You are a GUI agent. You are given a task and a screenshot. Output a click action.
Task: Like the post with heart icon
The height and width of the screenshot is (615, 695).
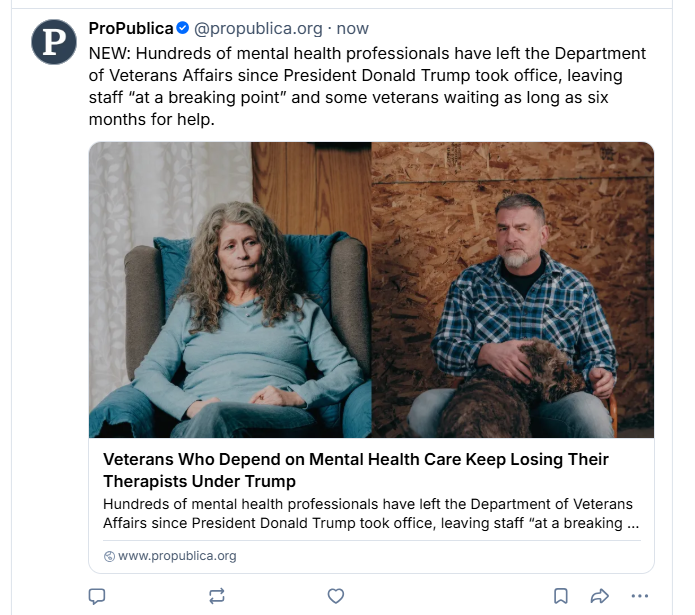[336, 596]
